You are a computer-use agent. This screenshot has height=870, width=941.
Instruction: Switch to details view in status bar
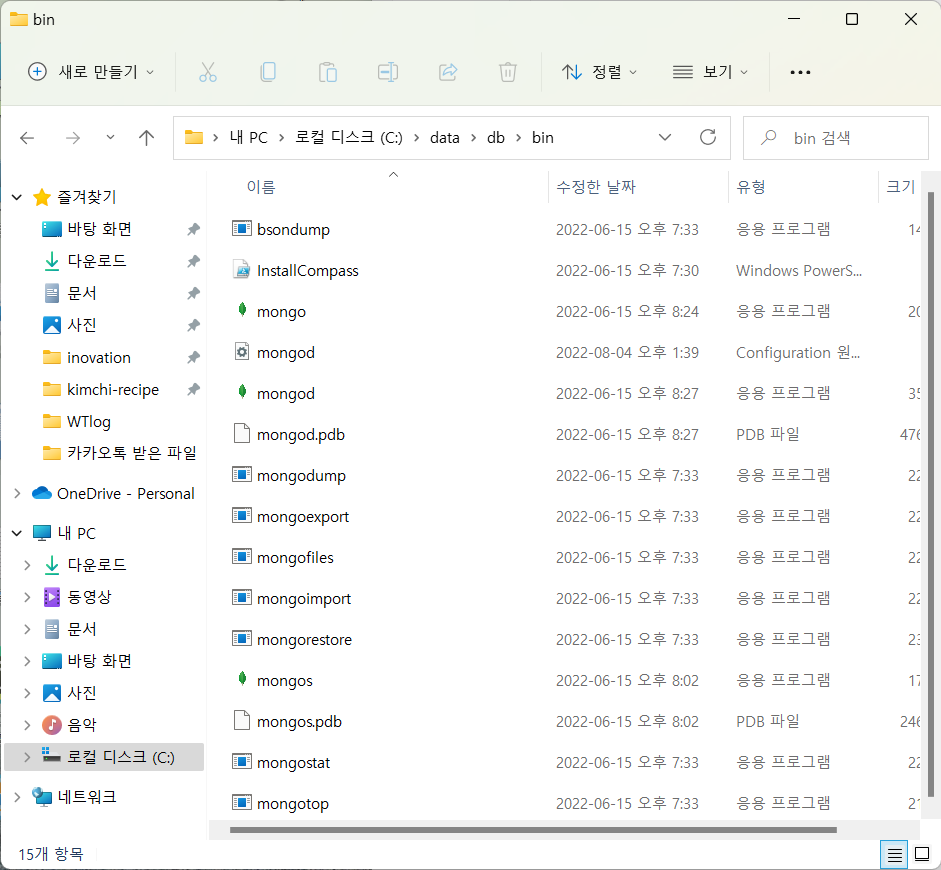pos(894,854)
